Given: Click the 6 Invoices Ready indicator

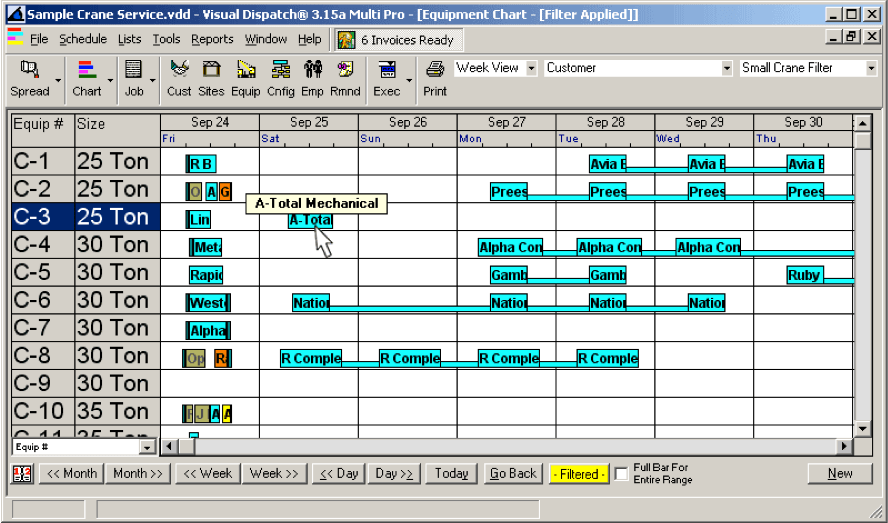Looking at the screenshot, I should coord(399,40).
